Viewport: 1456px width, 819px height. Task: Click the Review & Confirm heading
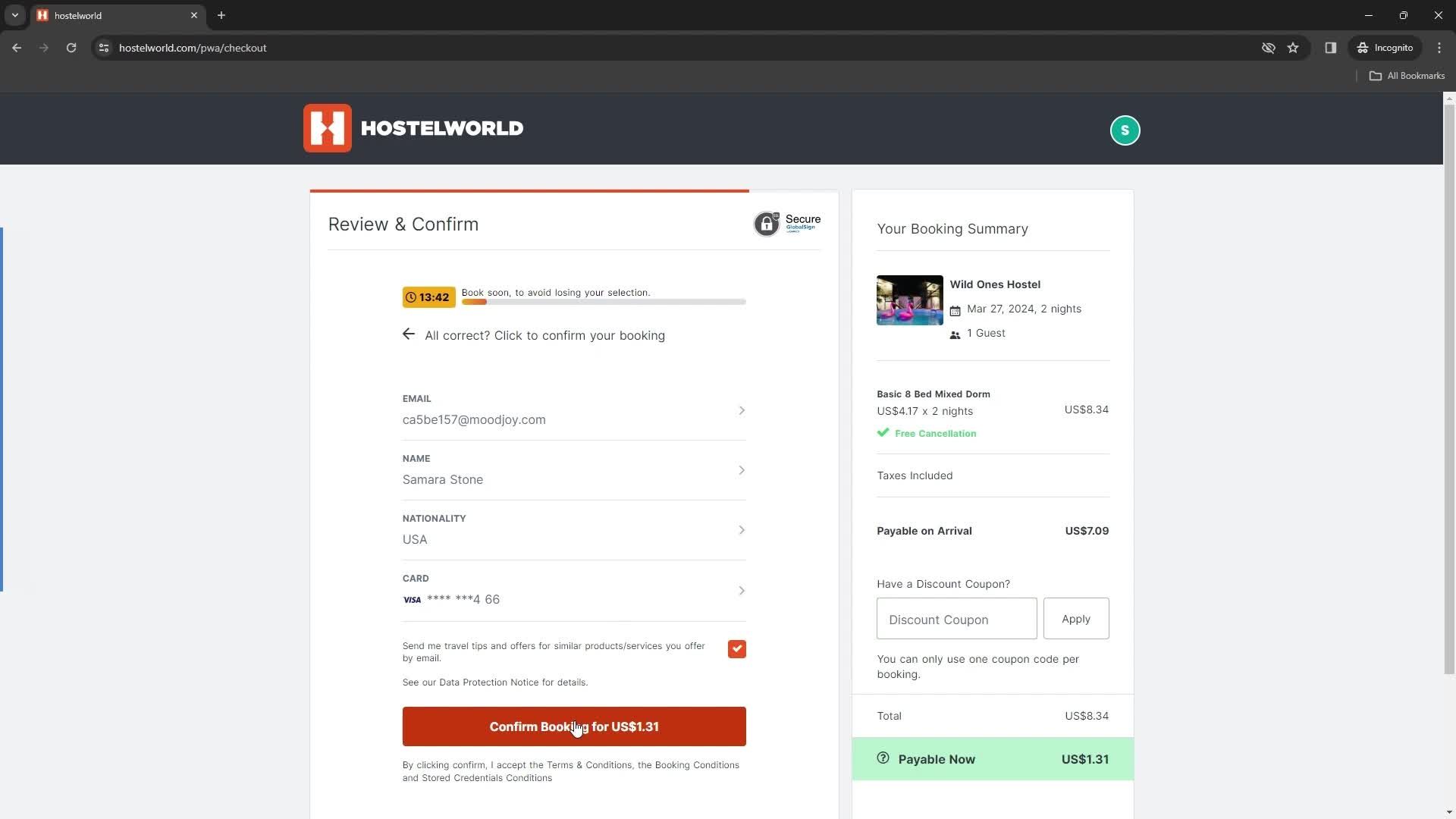click(x=403, y=224)
